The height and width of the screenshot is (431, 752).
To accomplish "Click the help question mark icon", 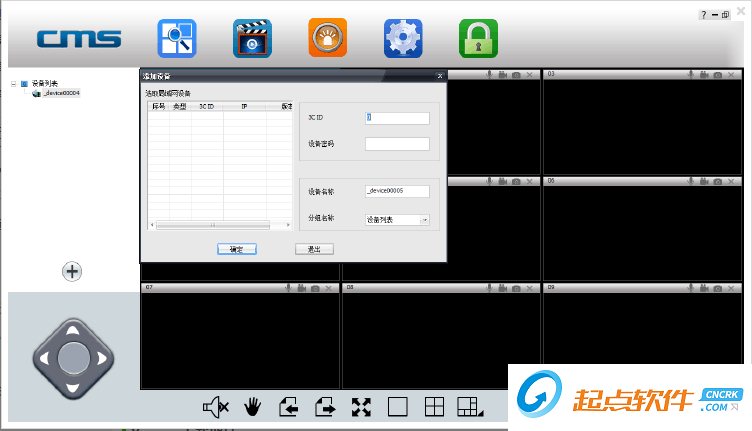I will pos(704,15).
